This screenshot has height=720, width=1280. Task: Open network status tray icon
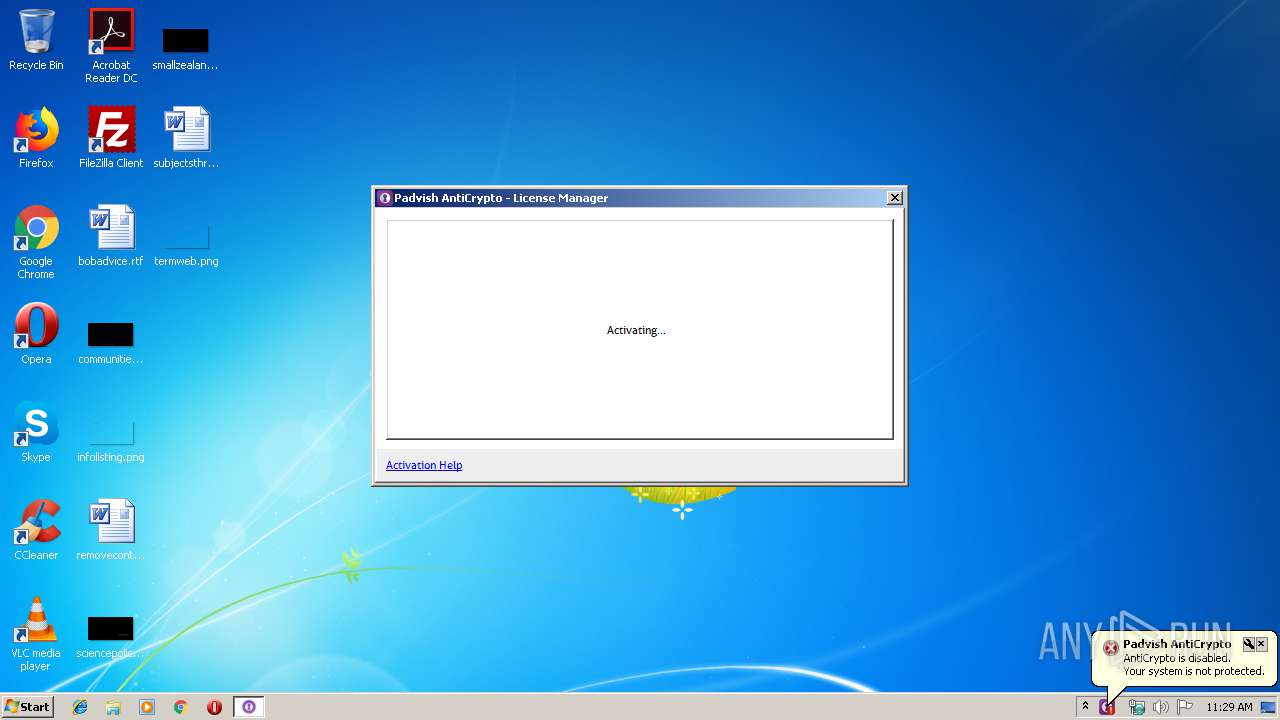pyautogui.click(x=1136, y=707)
